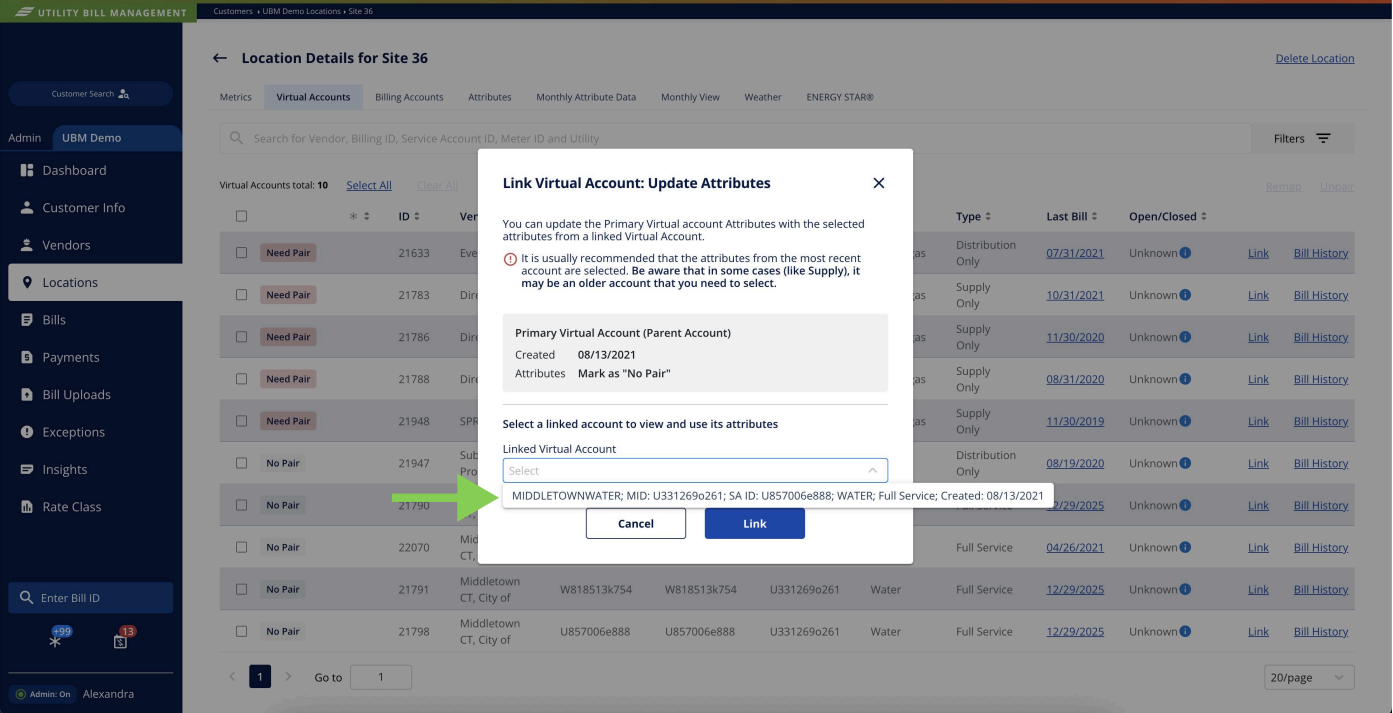Check the box for row 21786
The width and height of the screenshot is (1393, 713).
[241, 337]
